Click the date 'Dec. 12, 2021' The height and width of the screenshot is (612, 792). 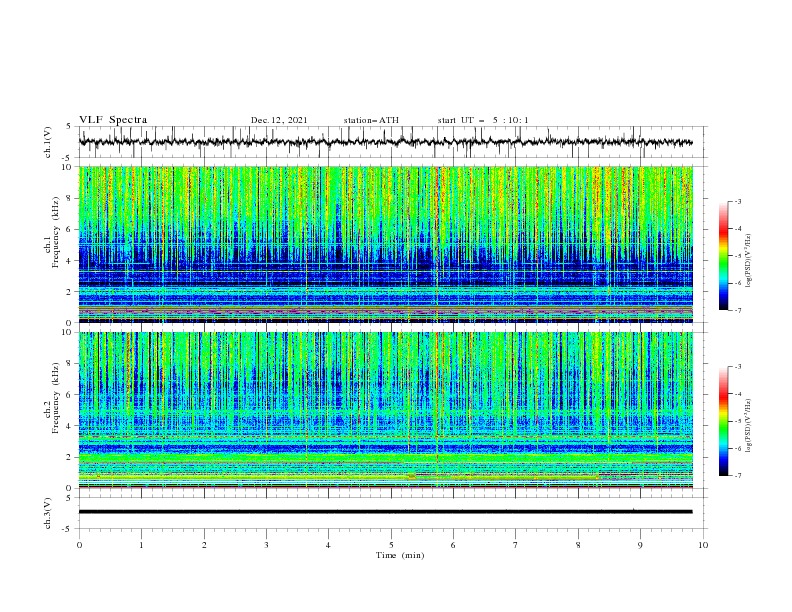[279, 120]
